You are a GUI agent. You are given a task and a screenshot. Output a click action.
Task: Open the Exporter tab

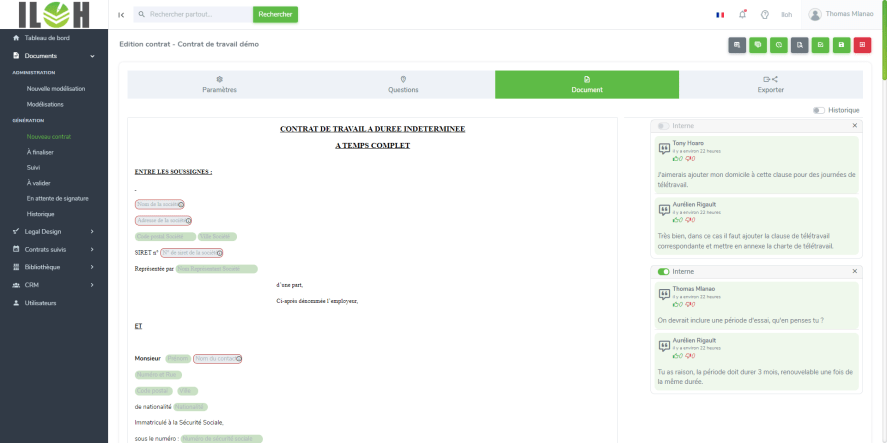[x=770, y=84]
